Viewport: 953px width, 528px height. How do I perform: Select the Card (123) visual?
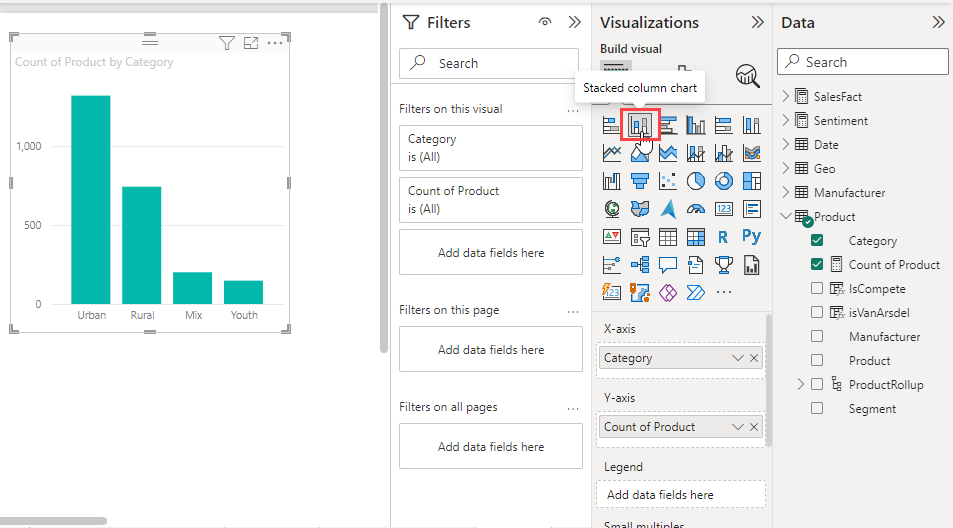[x=723, y=209]
